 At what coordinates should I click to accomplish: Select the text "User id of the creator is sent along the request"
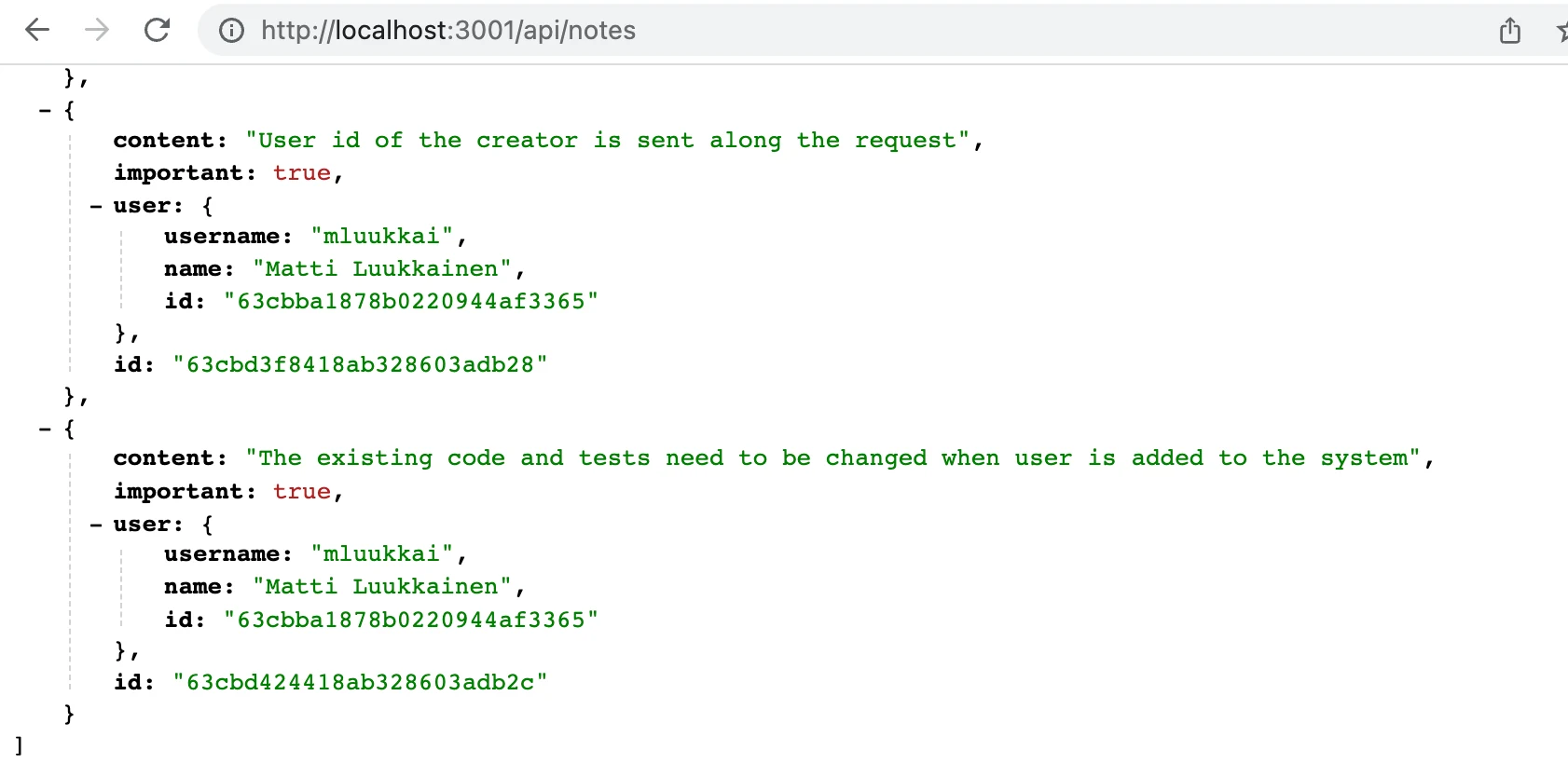[608, 141]
